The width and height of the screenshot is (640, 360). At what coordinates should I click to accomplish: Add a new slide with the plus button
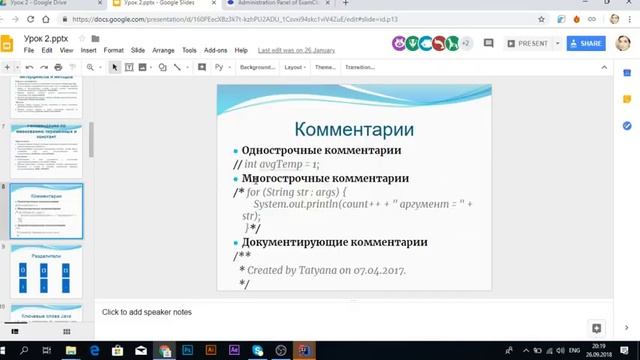(7, 67)
